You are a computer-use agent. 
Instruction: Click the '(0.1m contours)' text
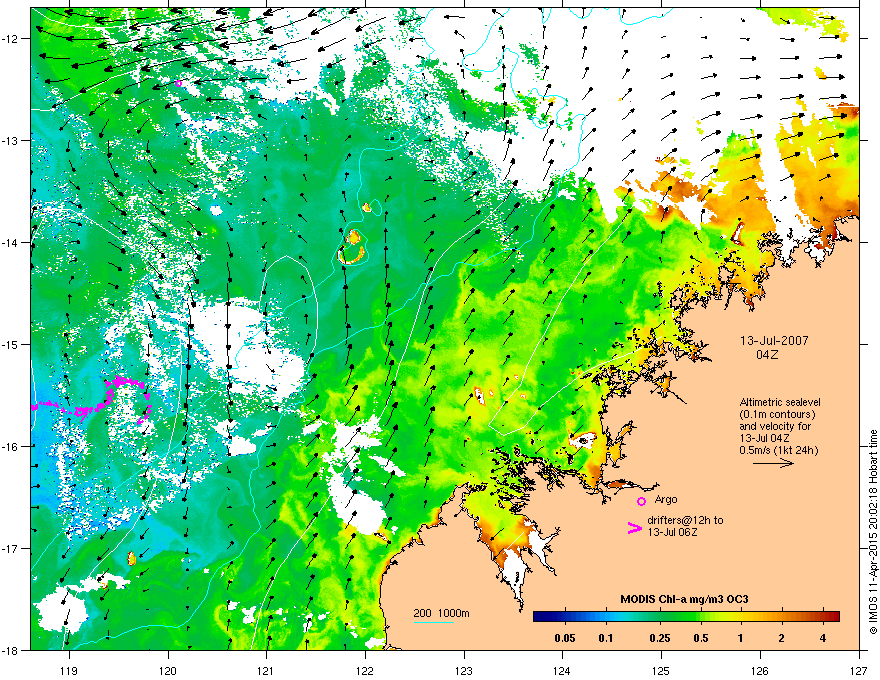(x=777, y=414)
